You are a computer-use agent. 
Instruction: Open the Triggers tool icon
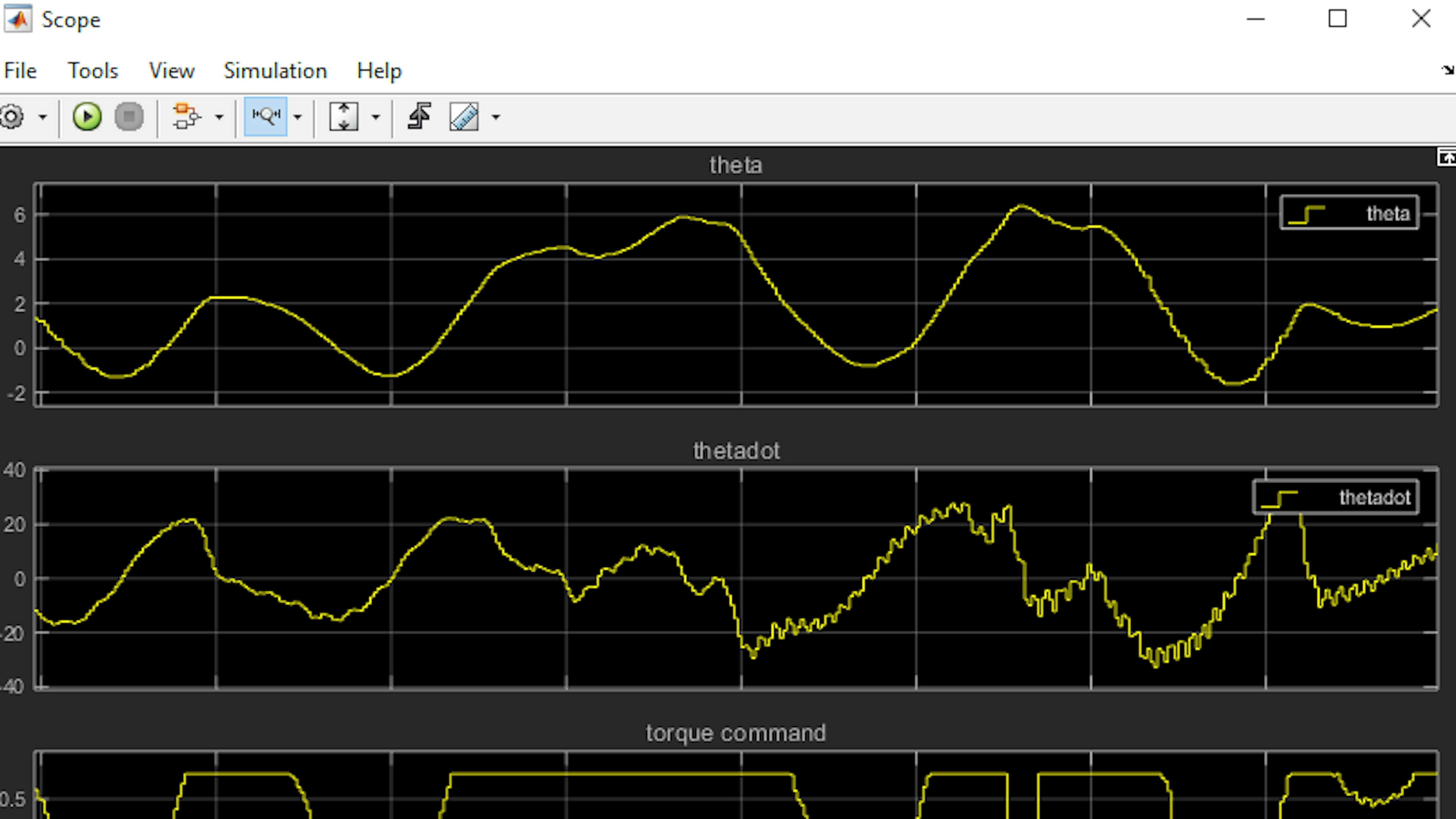419,116
